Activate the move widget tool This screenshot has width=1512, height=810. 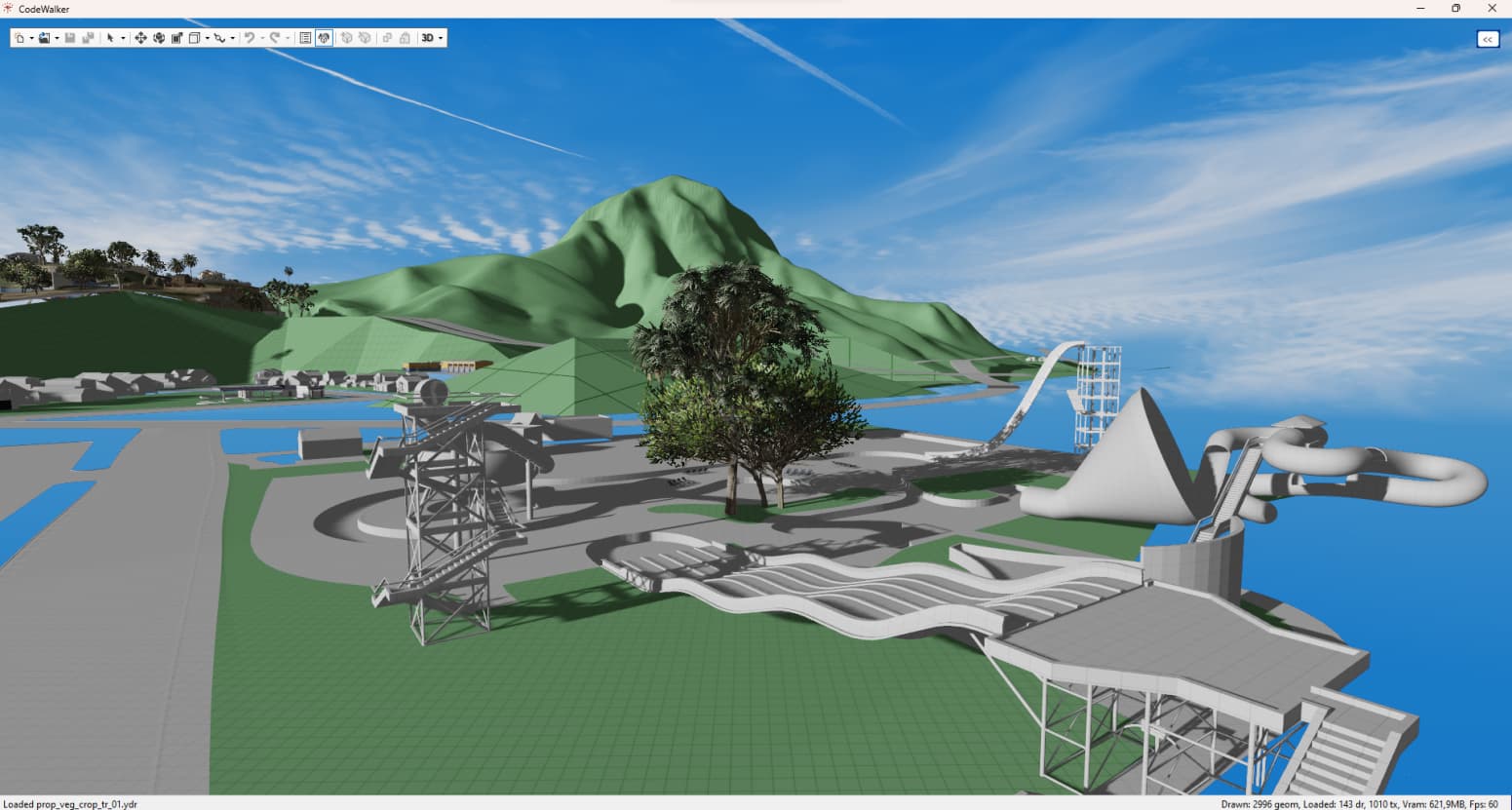click(141, 38)
